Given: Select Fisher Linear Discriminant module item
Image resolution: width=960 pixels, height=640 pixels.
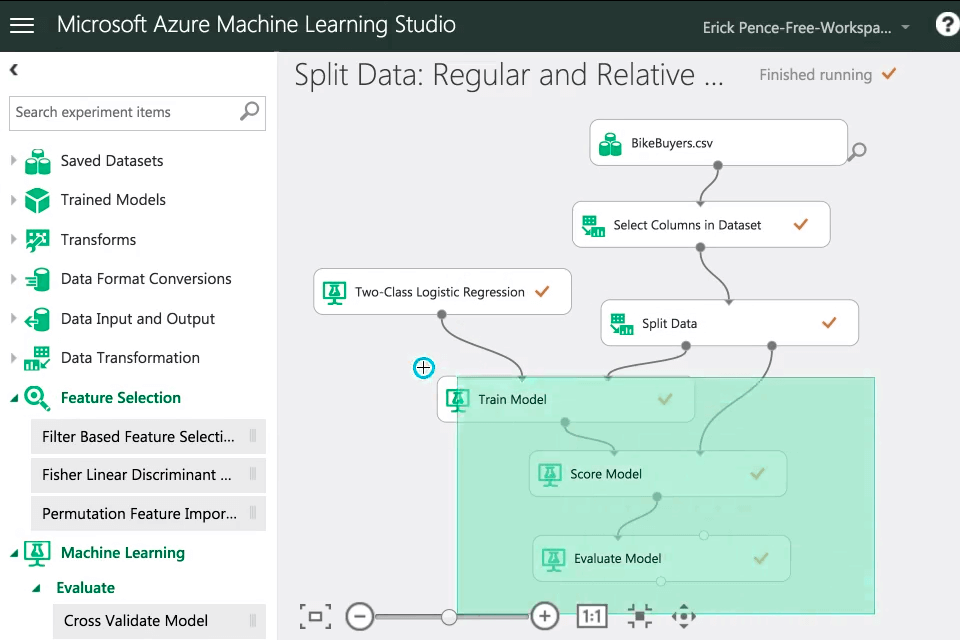Looking at the screenshot, I should click(148, 475).
